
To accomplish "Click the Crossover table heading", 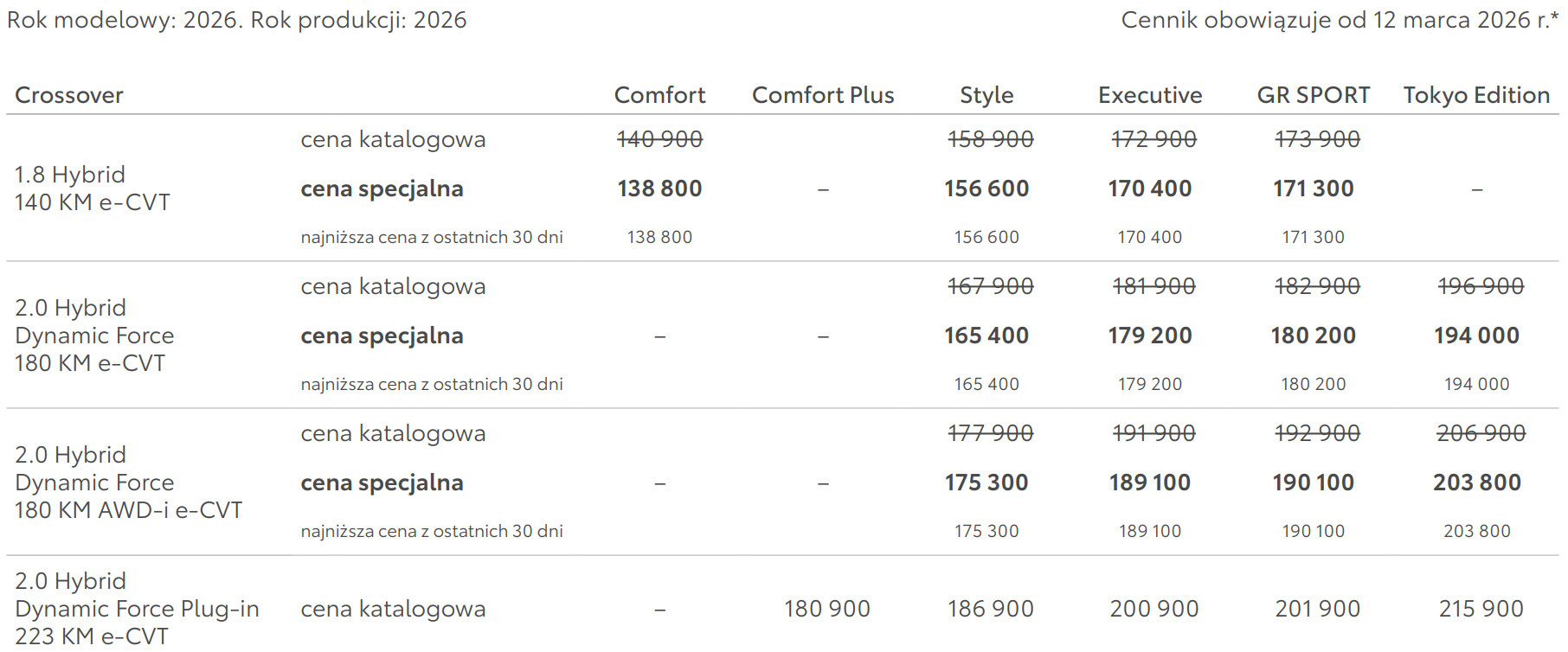I will (69, 95).
